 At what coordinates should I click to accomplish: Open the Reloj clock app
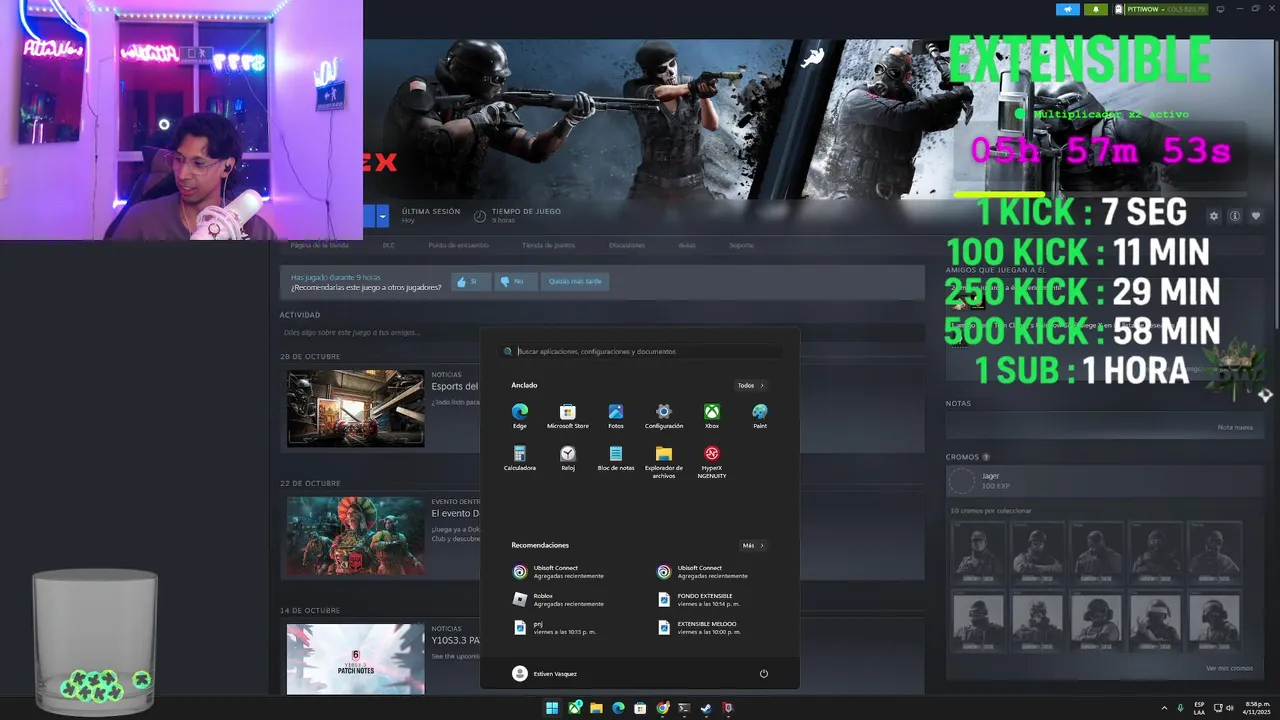point(568,459)
